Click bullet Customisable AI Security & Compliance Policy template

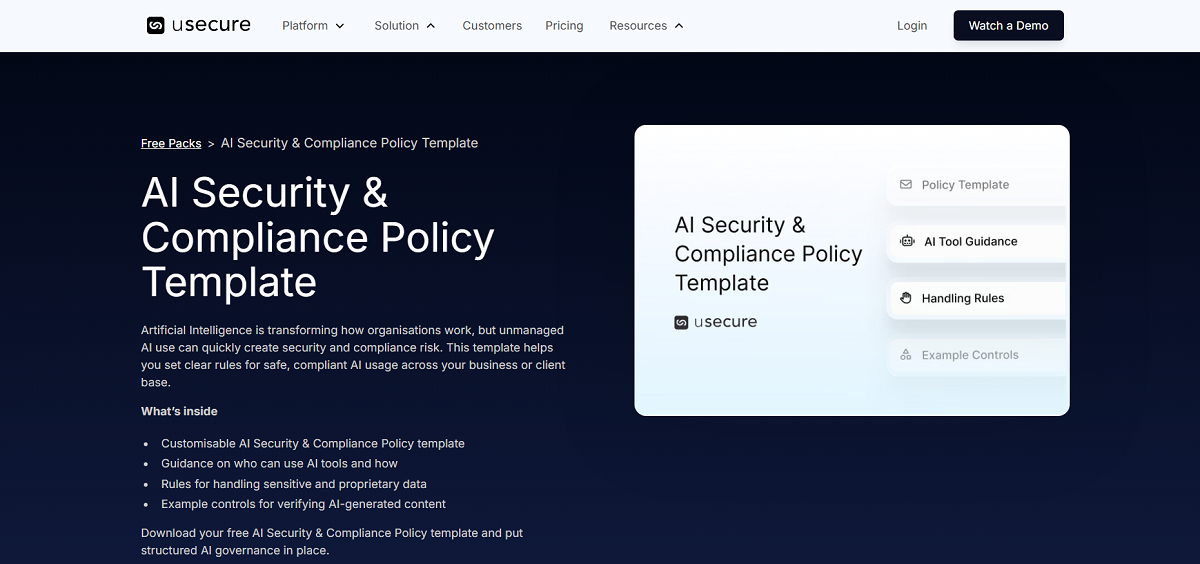(x=313, y=443)
